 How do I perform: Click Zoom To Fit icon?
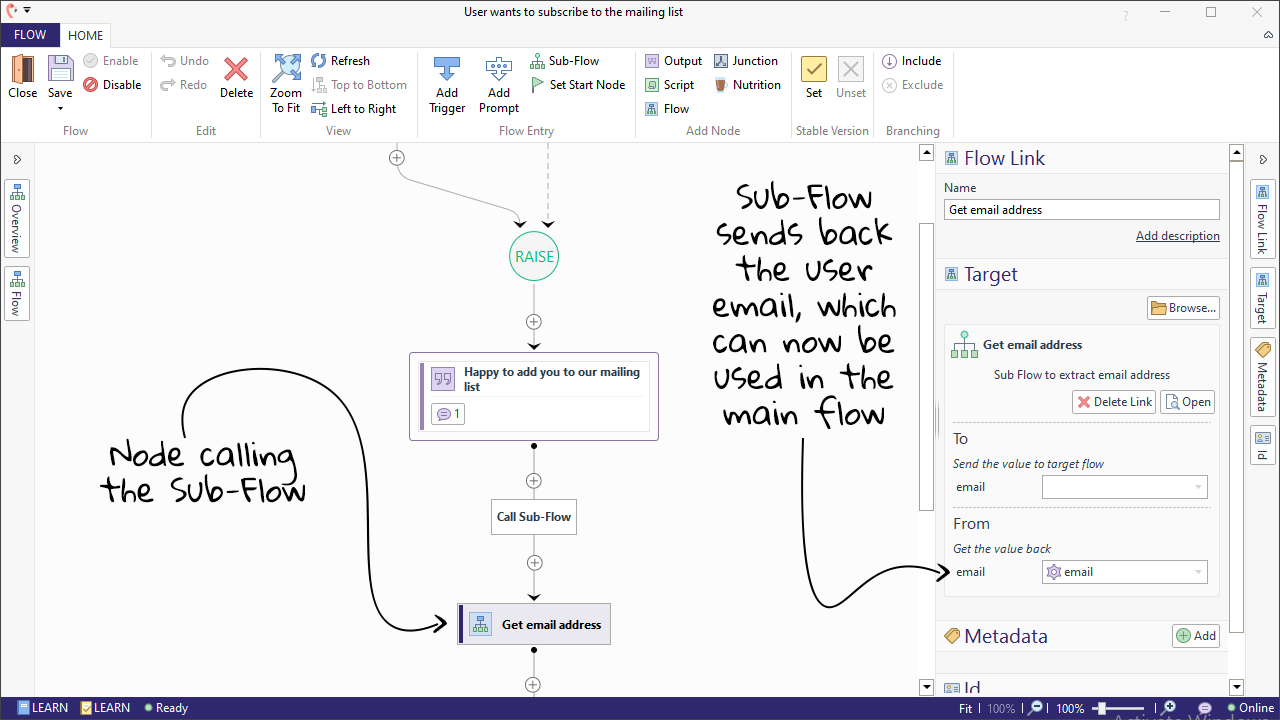point(286,70)
